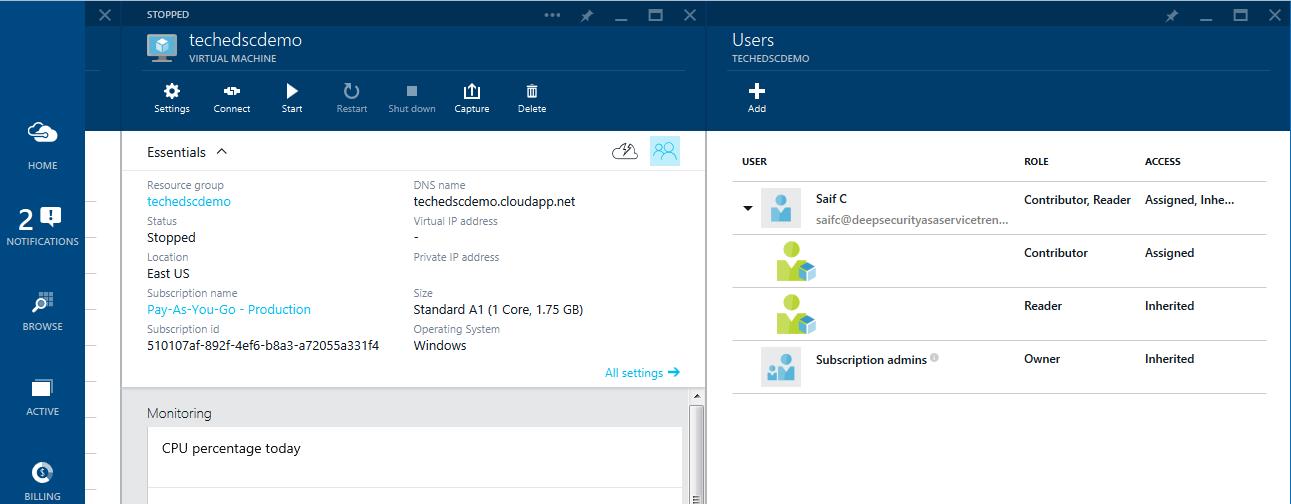Open the techedscdemo resource group link
Screen dimensions: 1291x504
[189, 202]
